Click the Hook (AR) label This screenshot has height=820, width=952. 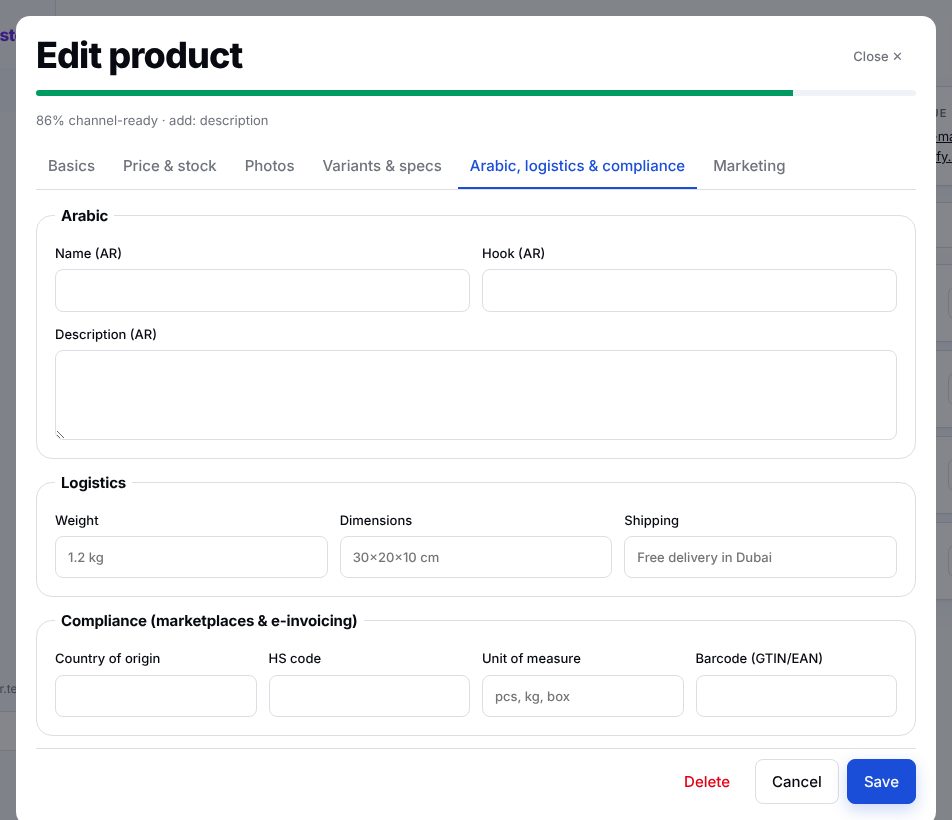513,254
